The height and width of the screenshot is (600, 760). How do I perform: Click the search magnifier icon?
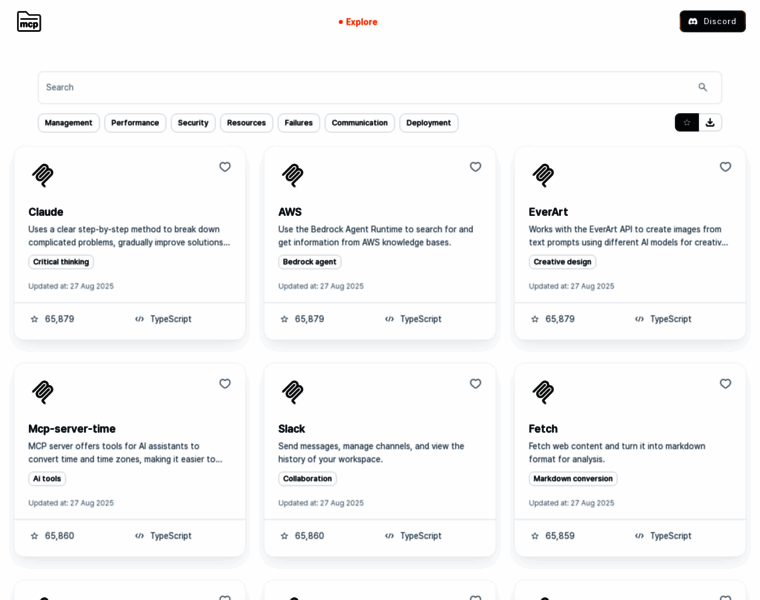702,87
